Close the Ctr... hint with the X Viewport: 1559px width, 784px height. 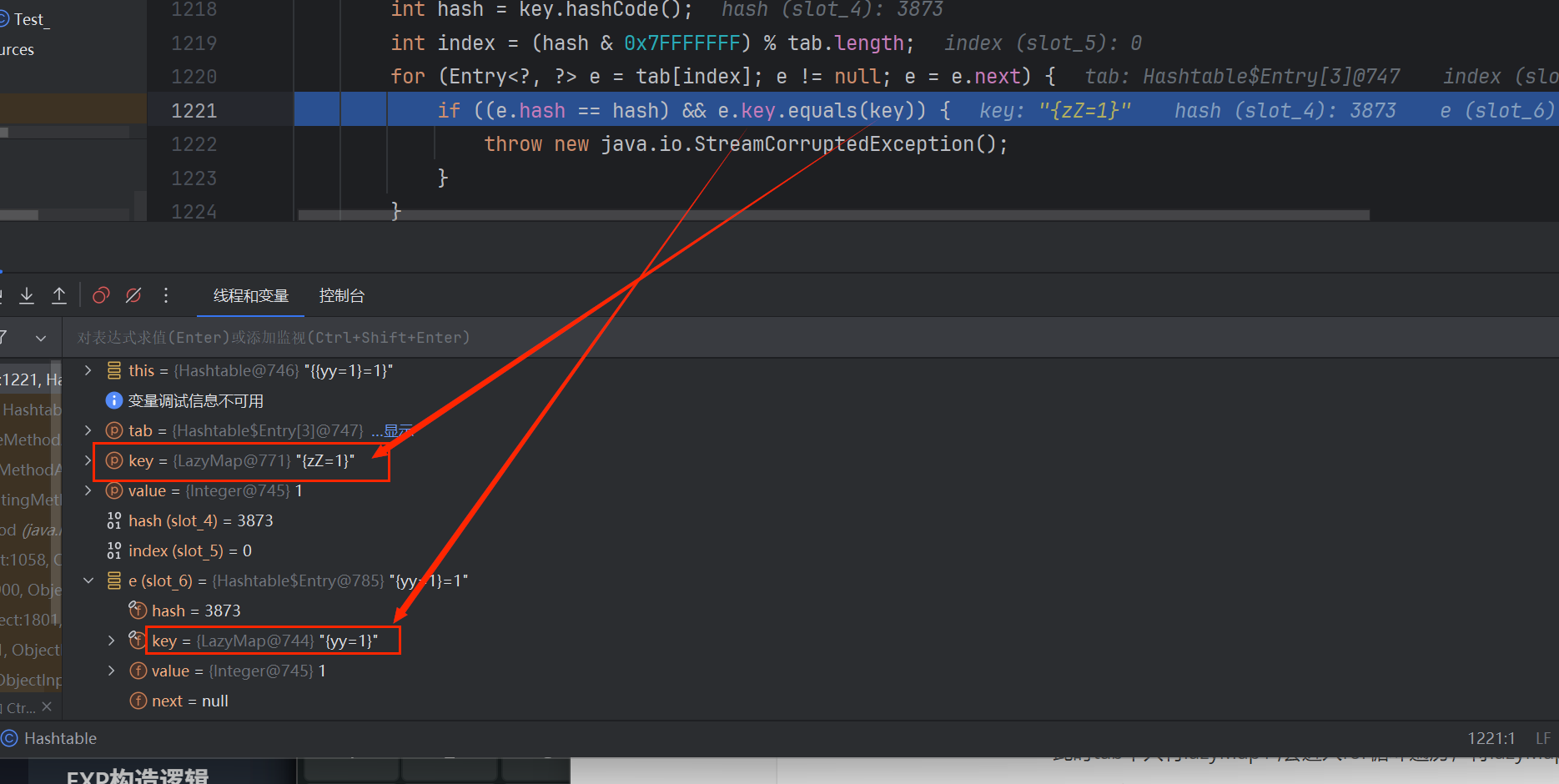pyautogui.click(x=47, y=707)
